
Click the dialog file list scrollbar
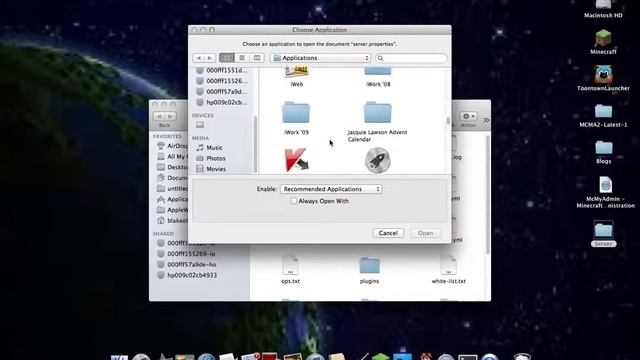448,121
